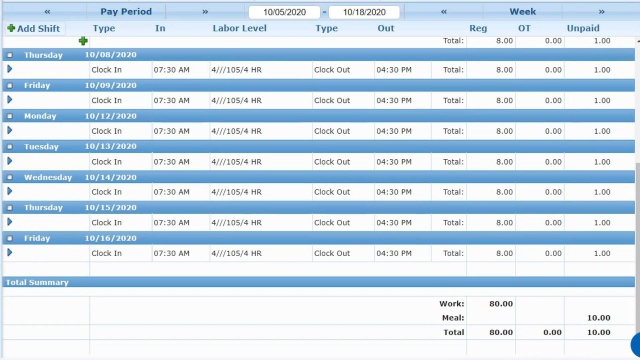Click Clock Out cell for Wednesday 10/14/2020

tap(332, 192)
